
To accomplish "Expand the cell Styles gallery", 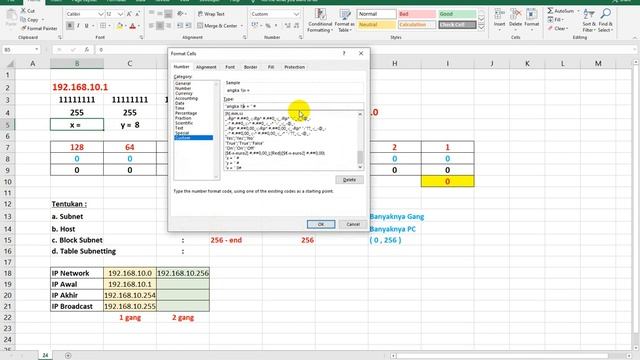I will [x=482, y=27].
